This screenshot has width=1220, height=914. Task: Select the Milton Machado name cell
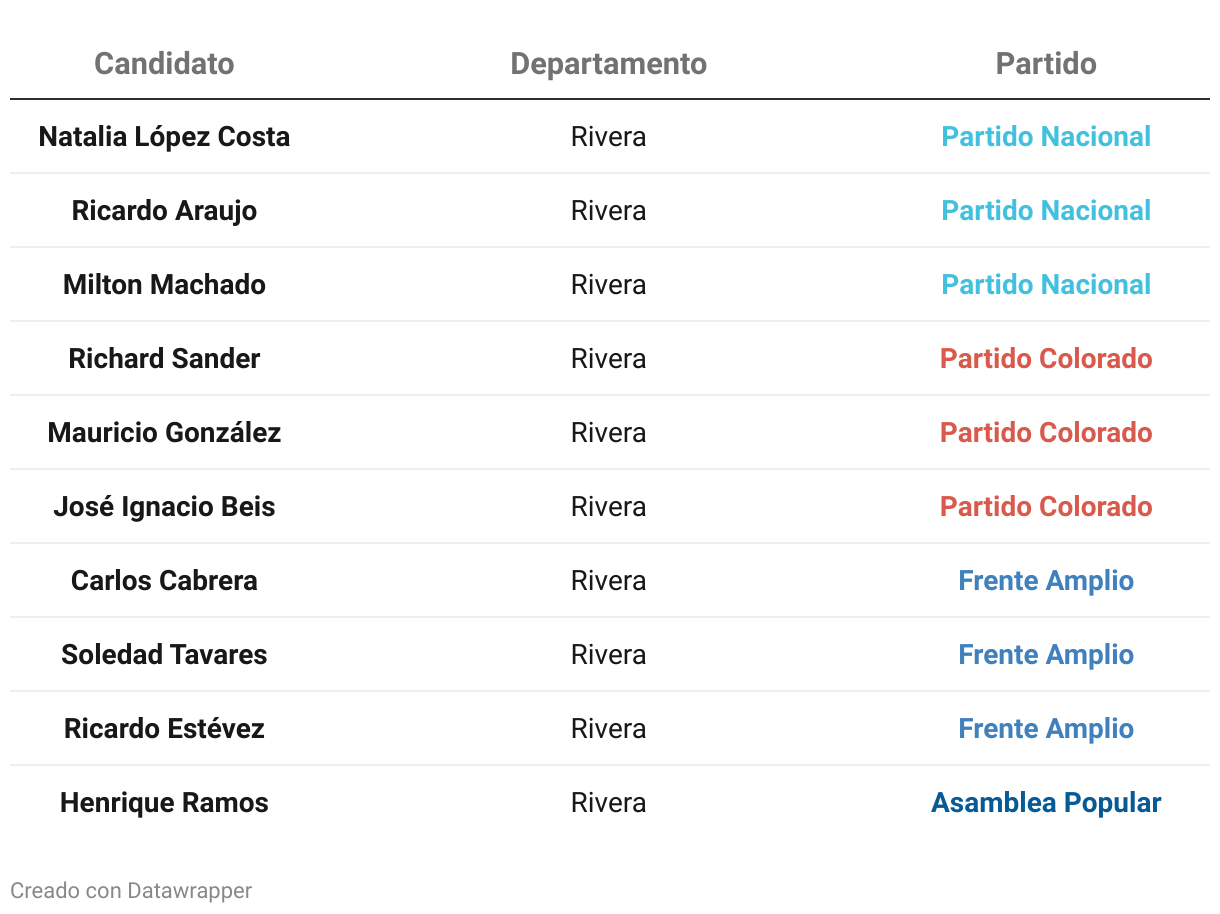pyautogui.click(x=164, y=285)
